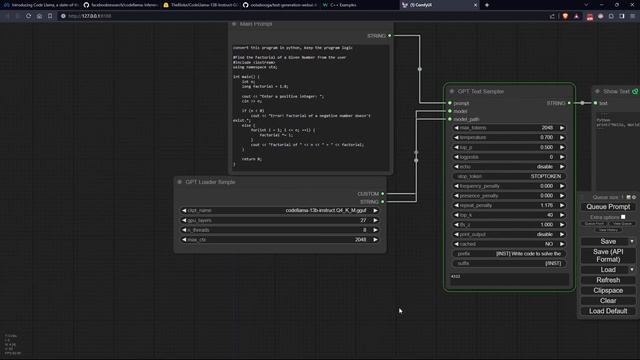Increase gpu_layers with right arrow

coord(376,220)
